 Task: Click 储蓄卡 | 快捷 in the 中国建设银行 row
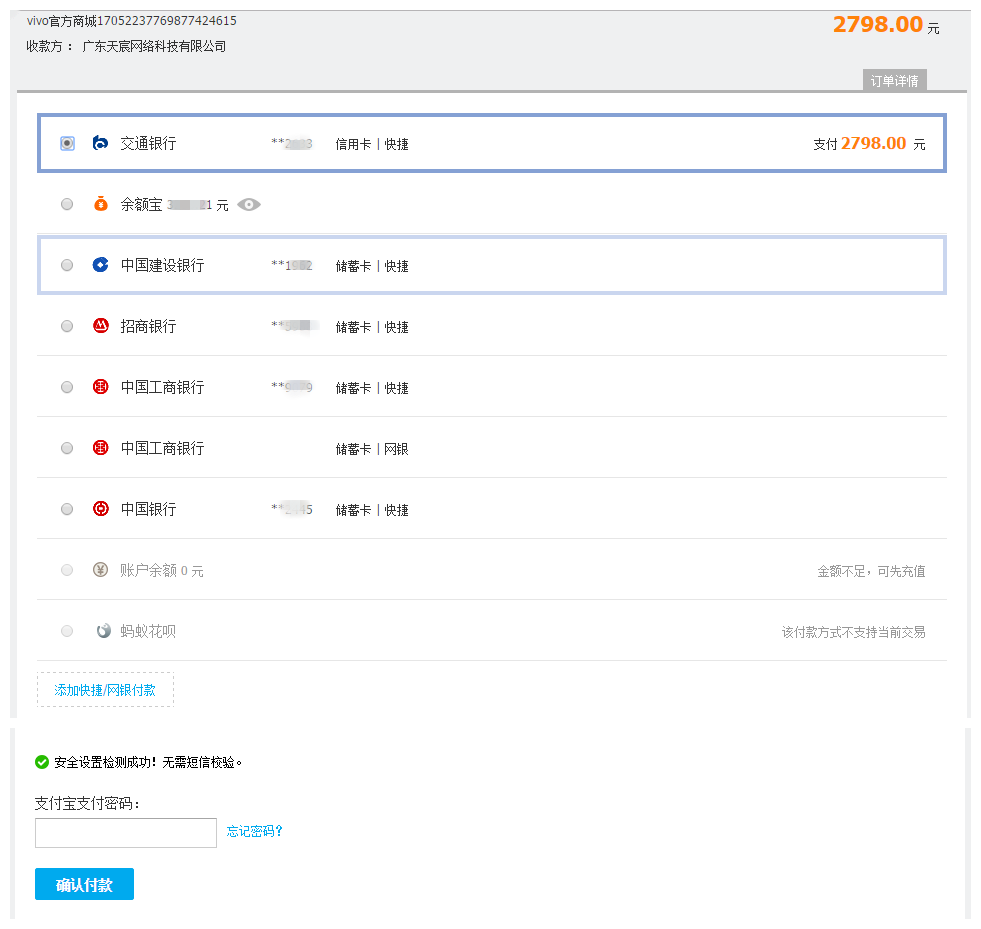tap(372, 266)
